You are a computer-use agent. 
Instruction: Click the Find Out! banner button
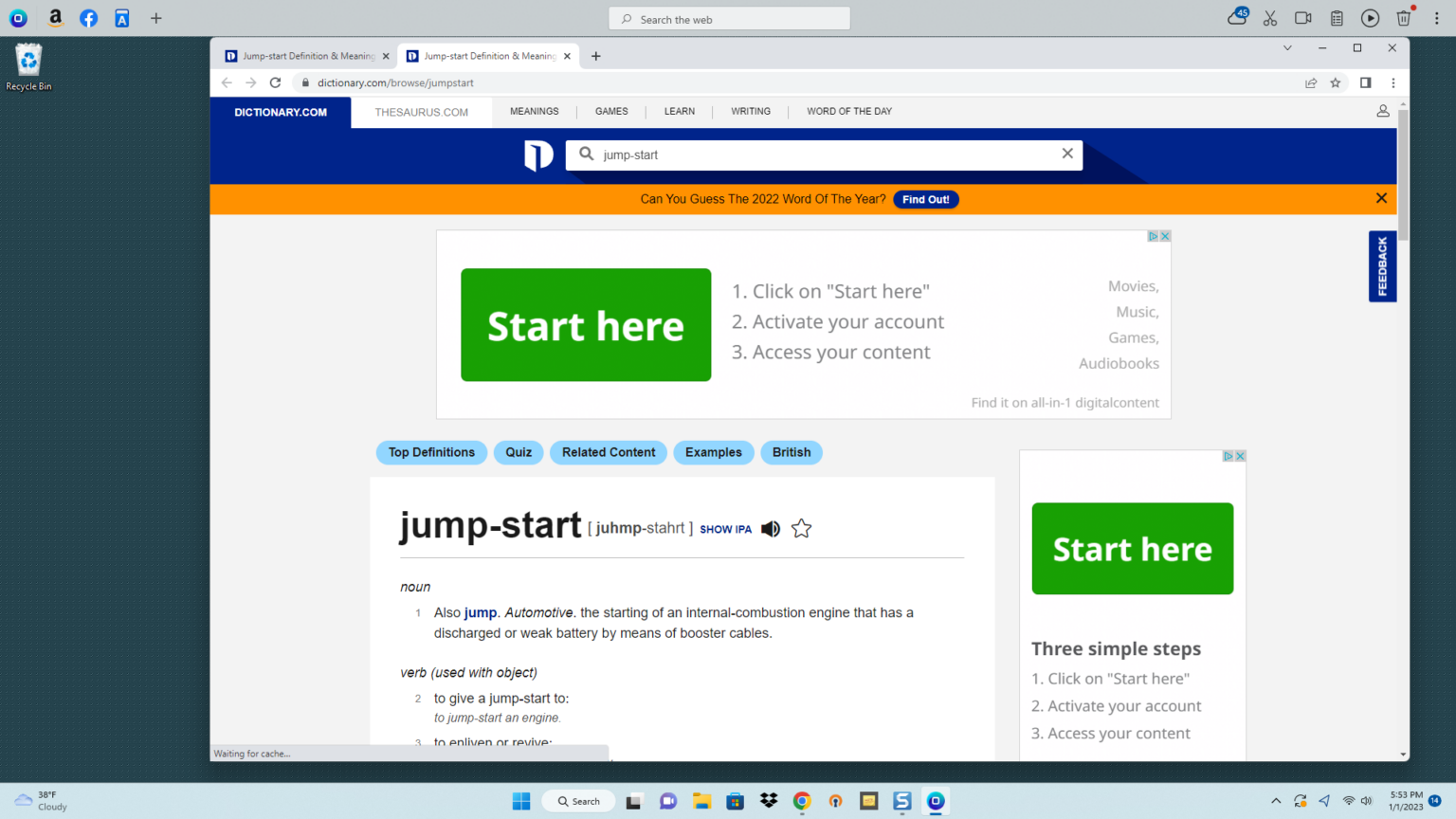(x=926, y=199)
